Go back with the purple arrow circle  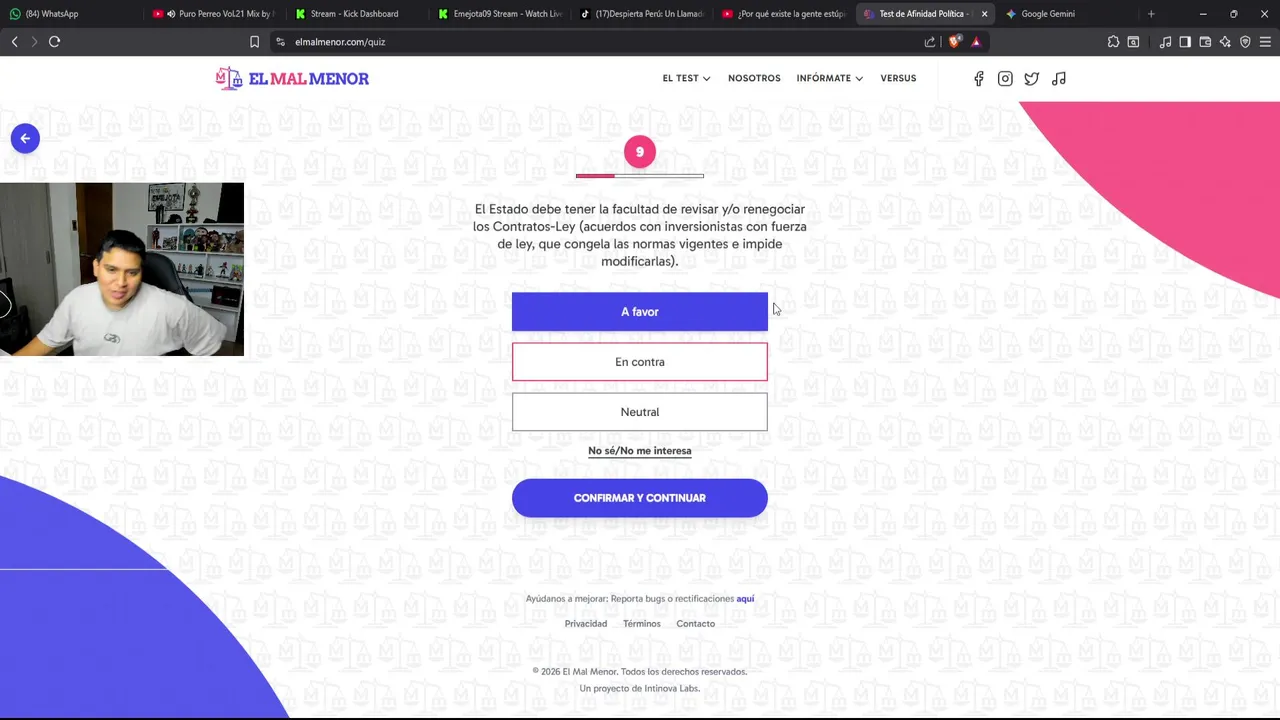point(25,139)
